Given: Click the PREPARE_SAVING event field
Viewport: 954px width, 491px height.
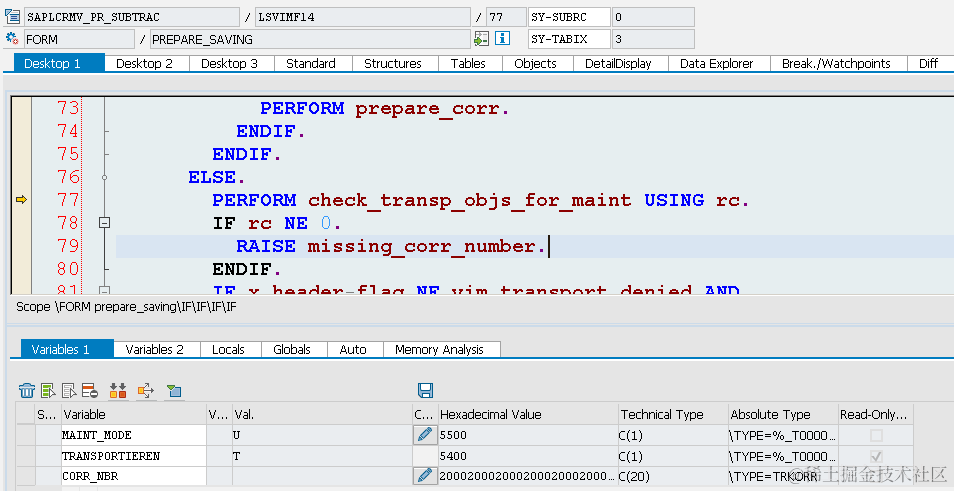Looking at the screenshot, I should pyautogui.click(x=310, y=39).
